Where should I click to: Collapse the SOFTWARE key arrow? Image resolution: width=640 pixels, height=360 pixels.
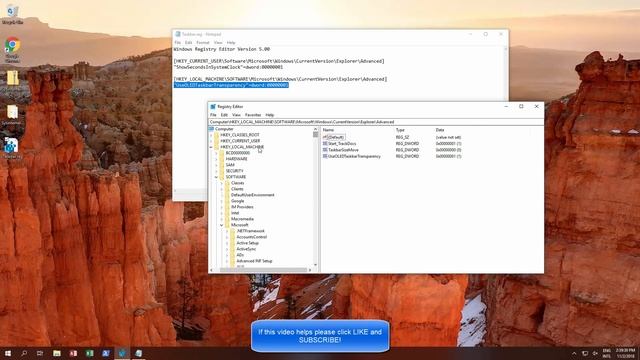point(217,177)
